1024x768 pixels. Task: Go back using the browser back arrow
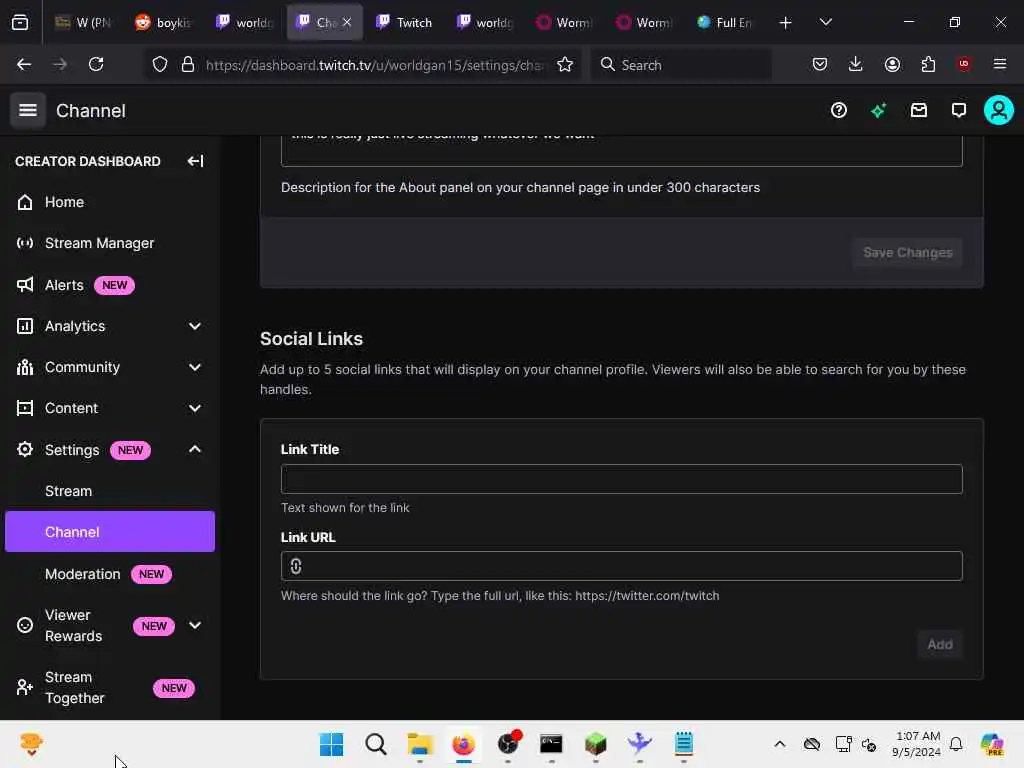(x=24, y=64)
